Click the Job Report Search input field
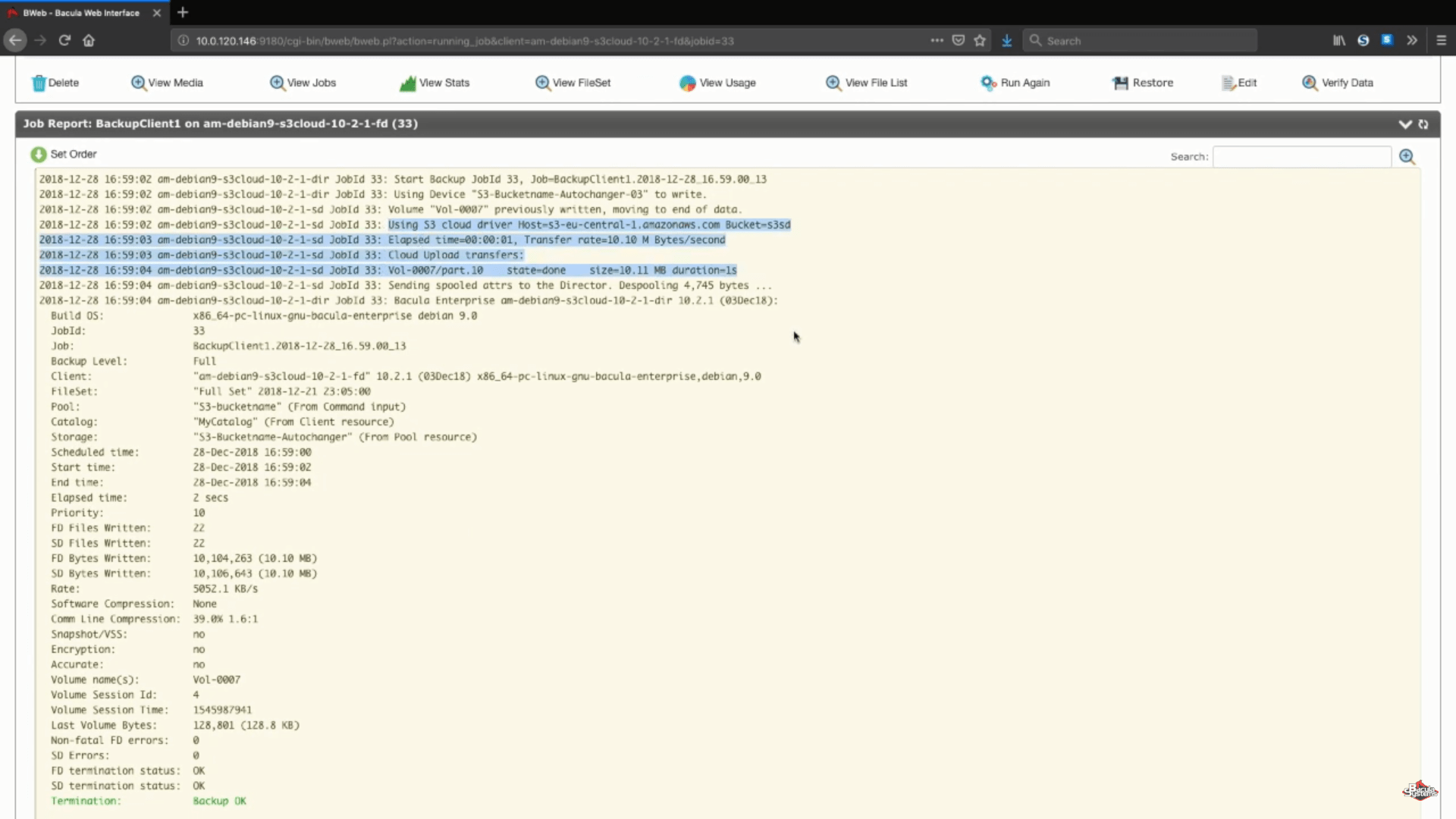The width and height of the screenshot is (1456, 819). [x=1302, y=157]
